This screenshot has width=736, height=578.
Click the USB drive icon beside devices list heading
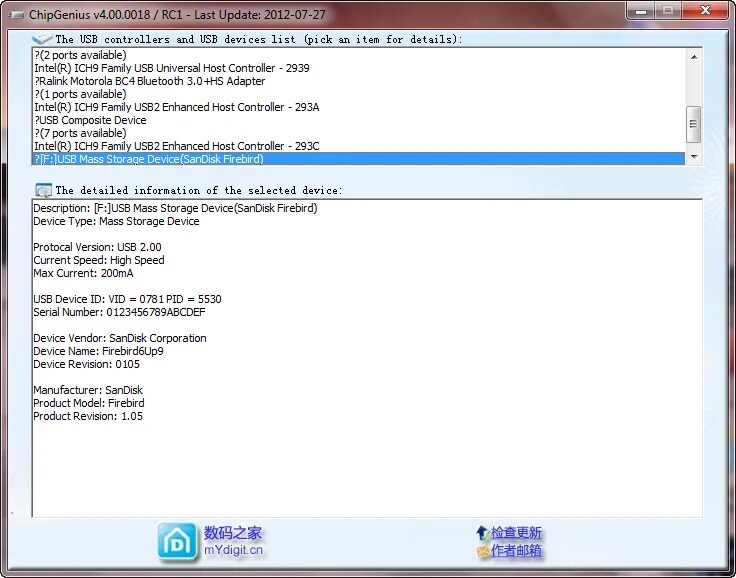(x=42, y=39)
